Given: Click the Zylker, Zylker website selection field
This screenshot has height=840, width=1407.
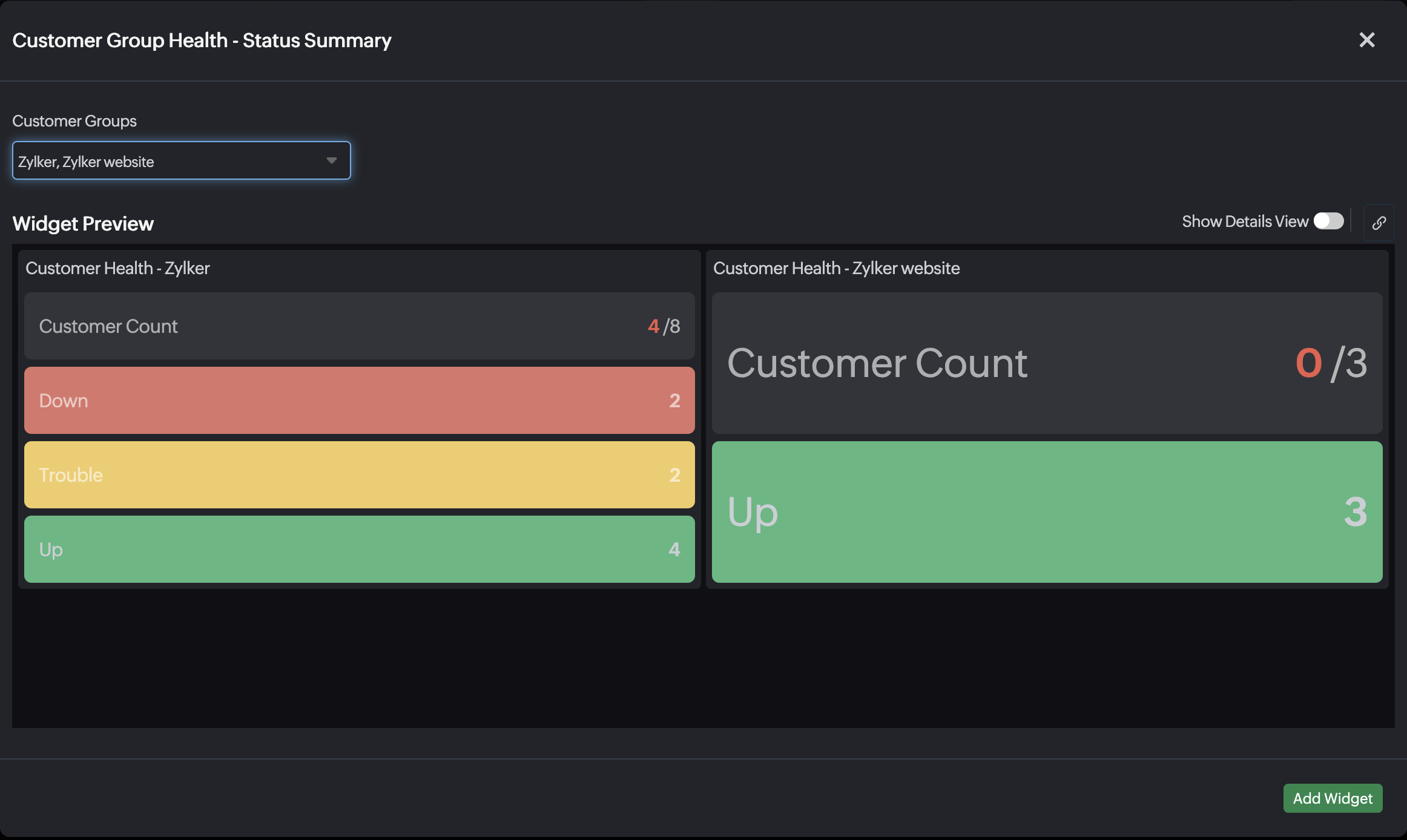Looking at the screenshot, I should point(181,160).
